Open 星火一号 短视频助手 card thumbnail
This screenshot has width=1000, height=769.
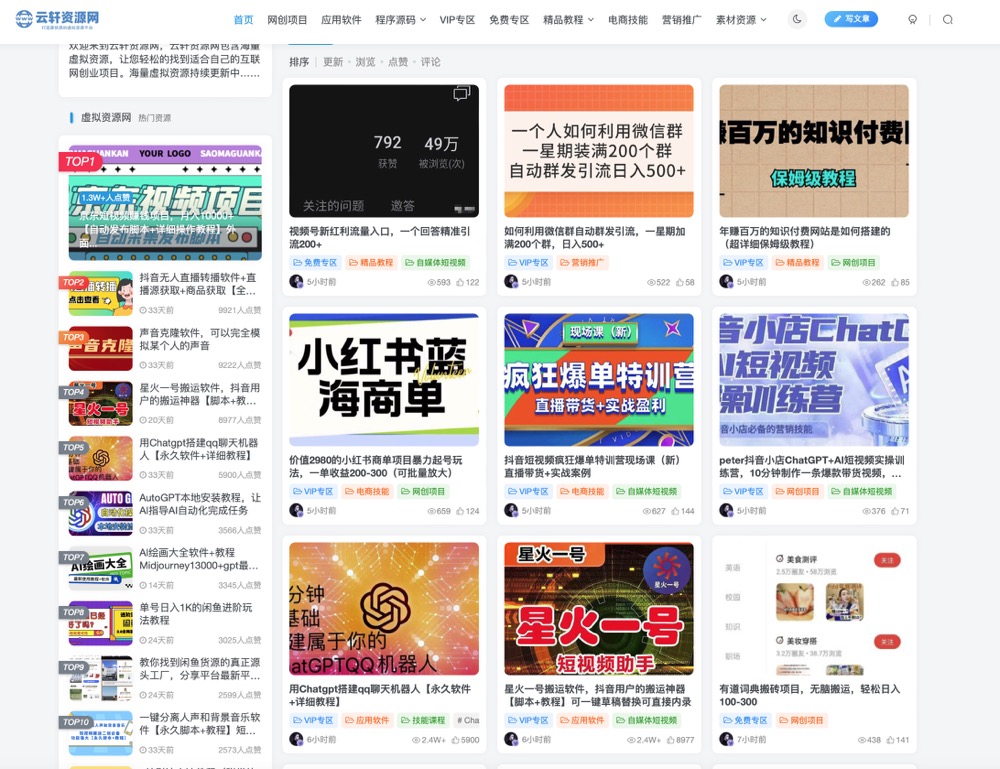tap(599, 609)
